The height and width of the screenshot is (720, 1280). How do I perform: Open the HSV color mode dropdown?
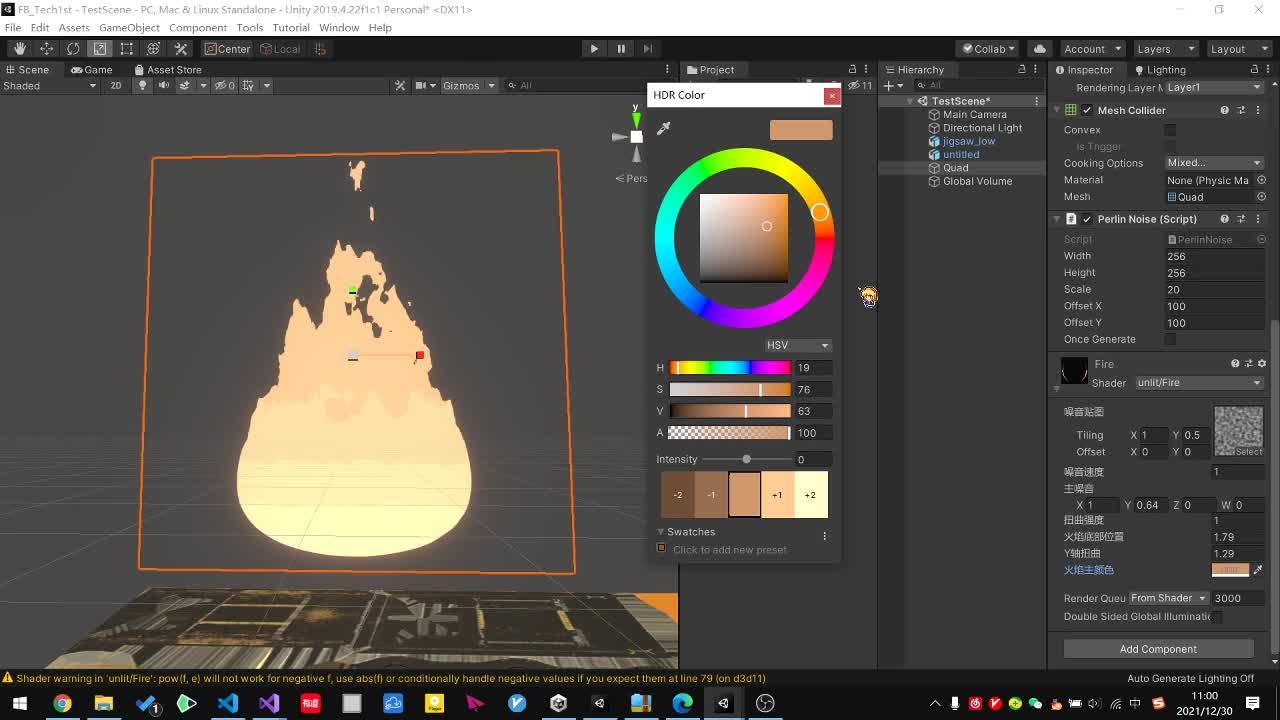[797, 345]
